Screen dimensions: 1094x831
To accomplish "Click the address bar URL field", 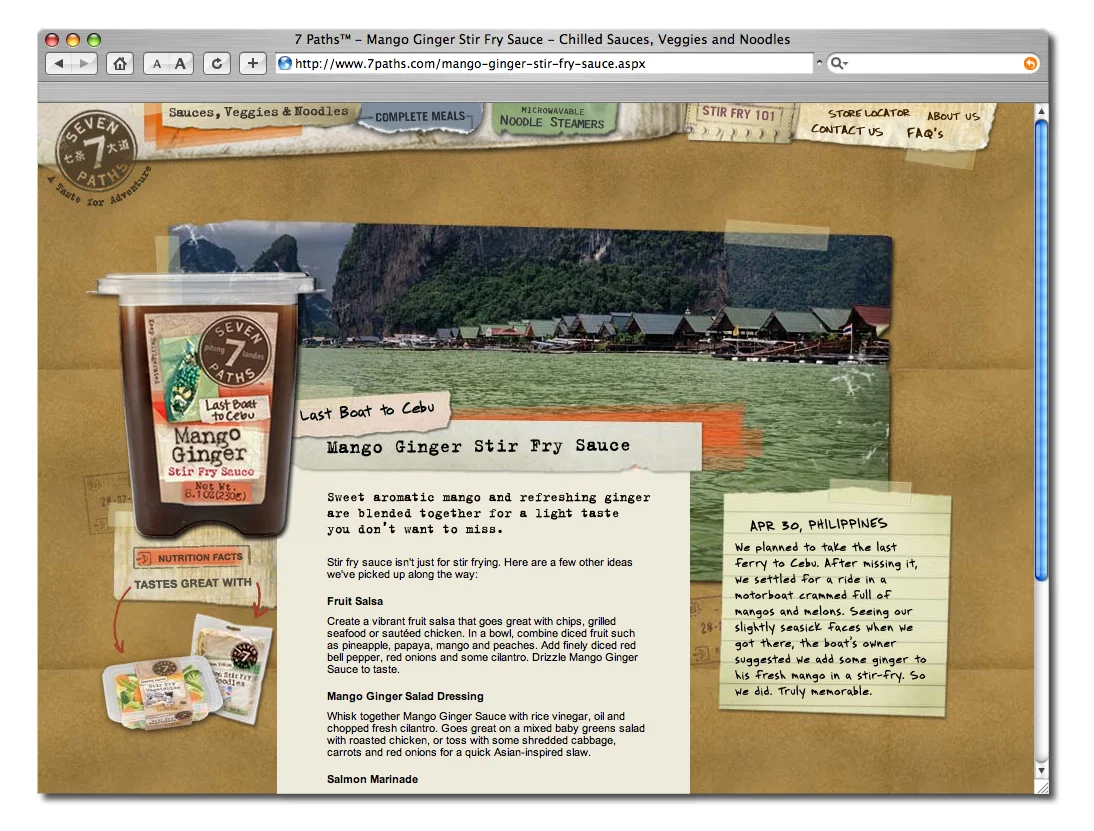I will pos(544,63).
